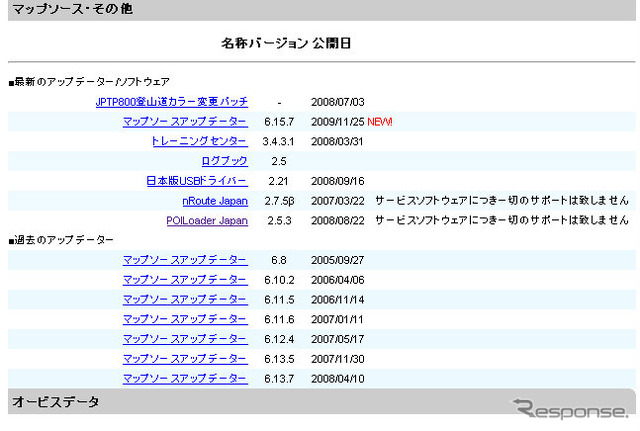
Task: Click the date 2007/03/22
Action: pos(338,201)
